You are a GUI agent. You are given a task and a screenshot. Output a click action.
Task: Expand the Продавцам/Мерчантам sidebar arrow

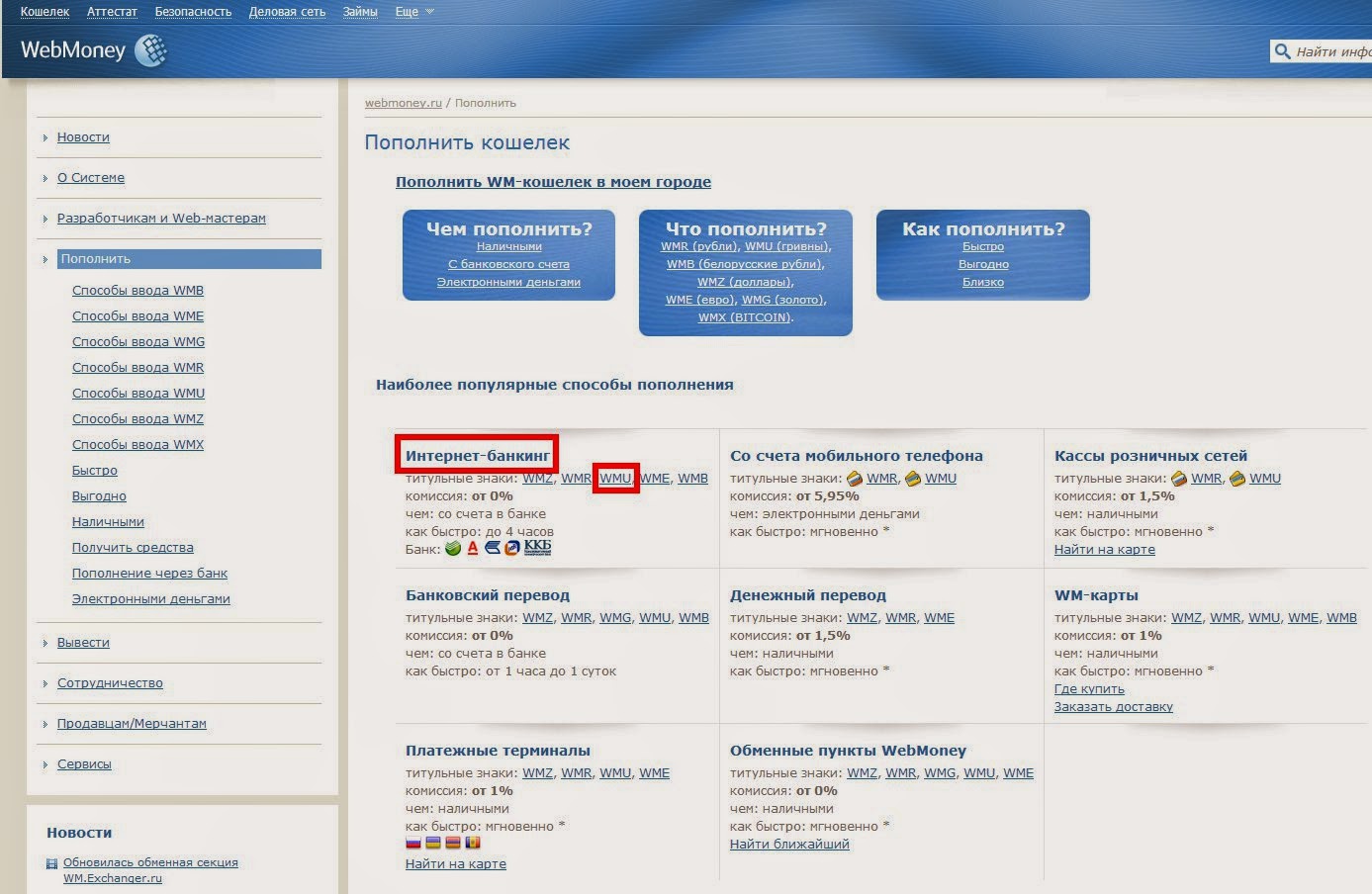[x=46, y=724]
